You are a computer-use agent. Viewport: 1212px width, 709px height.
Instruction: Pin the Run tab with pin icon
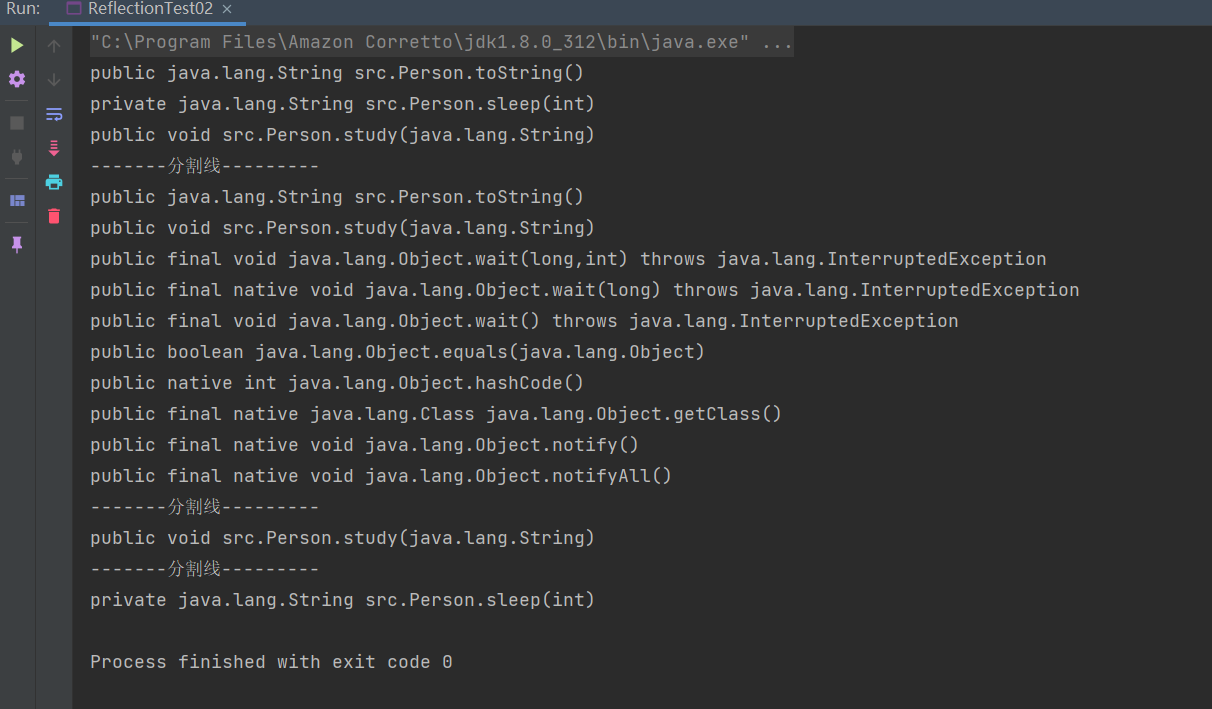point(17,244)
